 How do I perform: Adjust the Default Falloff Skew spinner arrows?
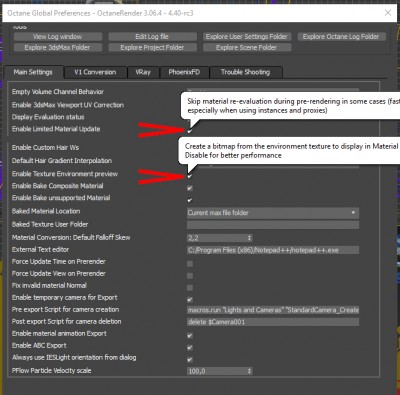tap(249, 238)
